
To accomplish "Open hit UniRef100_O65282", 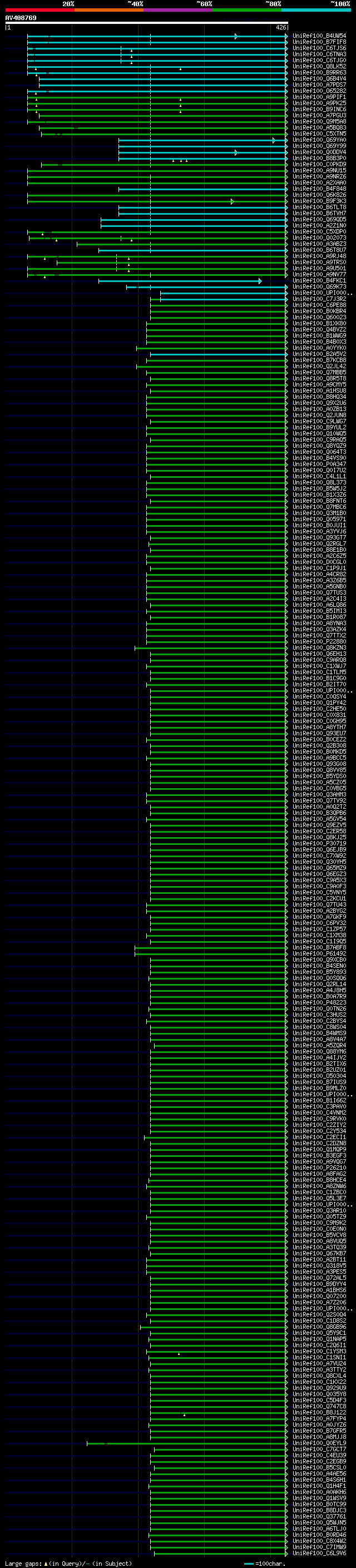I will pos(319,91).
